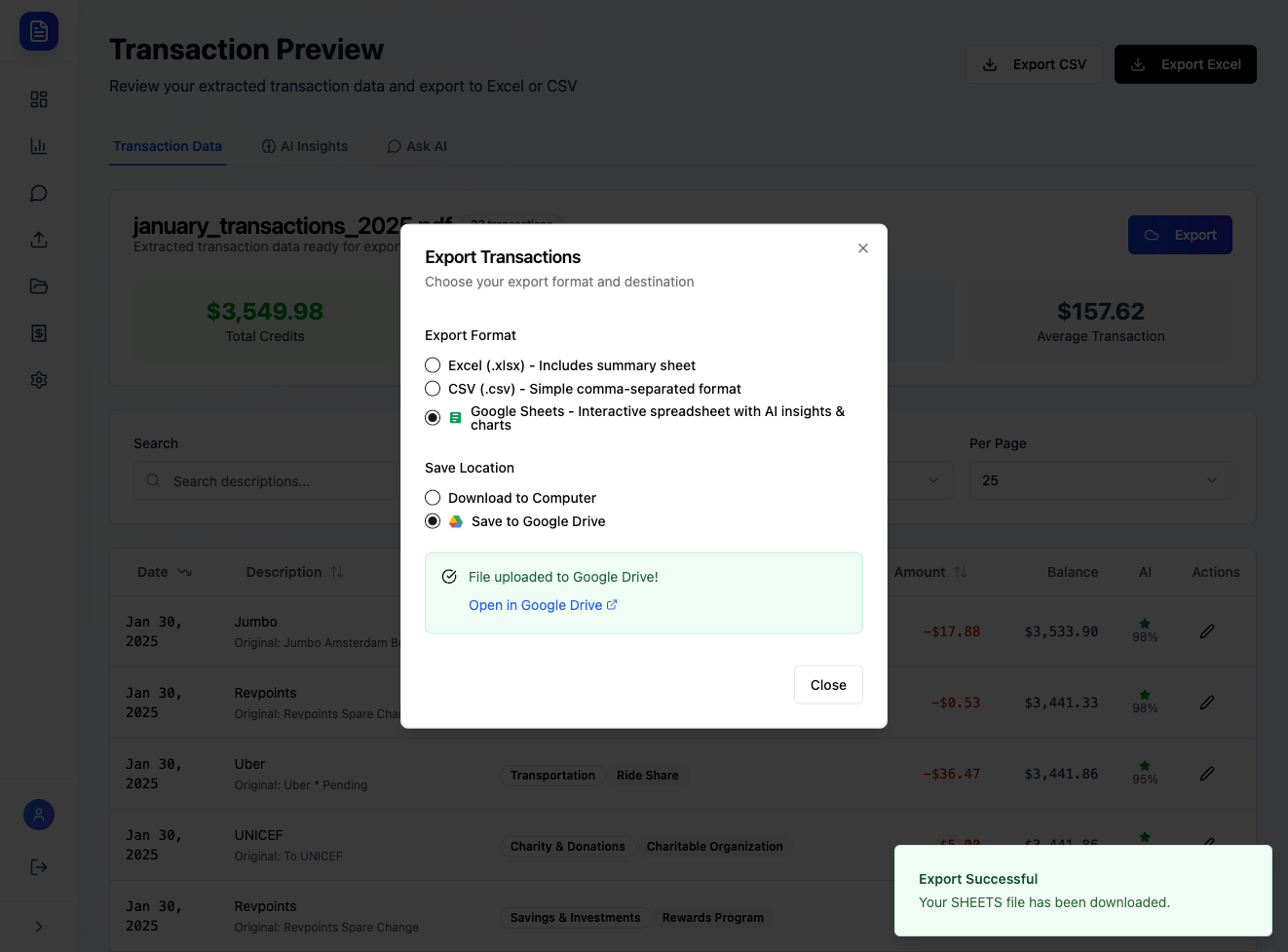This screenshot has height=952, width=1288.
Task: Click the Search descriptions input field
Action: (273, 481)
